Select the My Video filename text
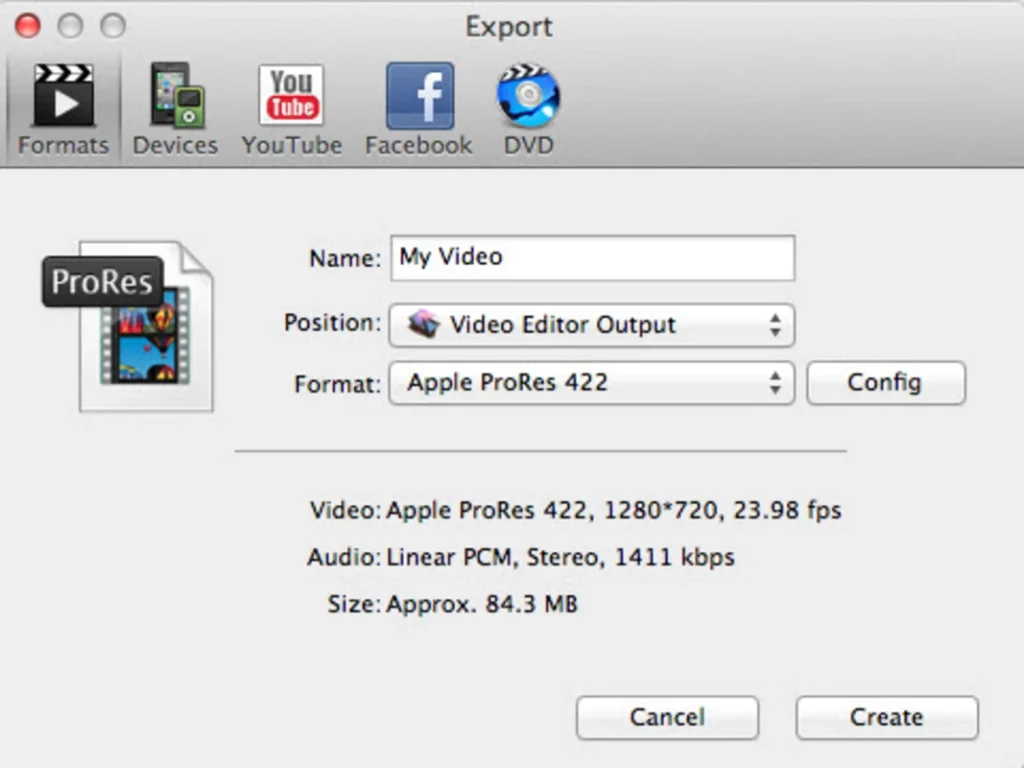Viewport: 1024px width, 768px height. coord(449,257)
